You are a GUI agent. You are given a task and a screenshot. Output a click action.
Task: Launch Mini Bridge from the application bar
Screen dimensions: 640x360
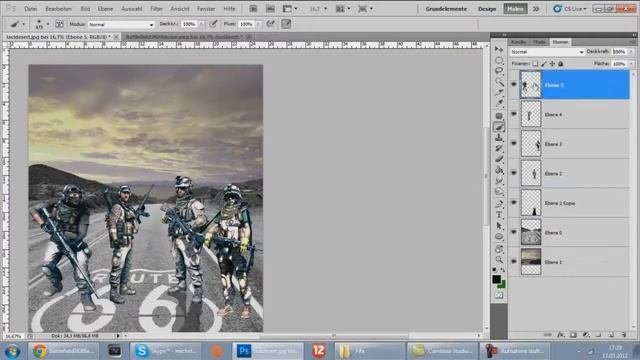(x=270, y=9)
